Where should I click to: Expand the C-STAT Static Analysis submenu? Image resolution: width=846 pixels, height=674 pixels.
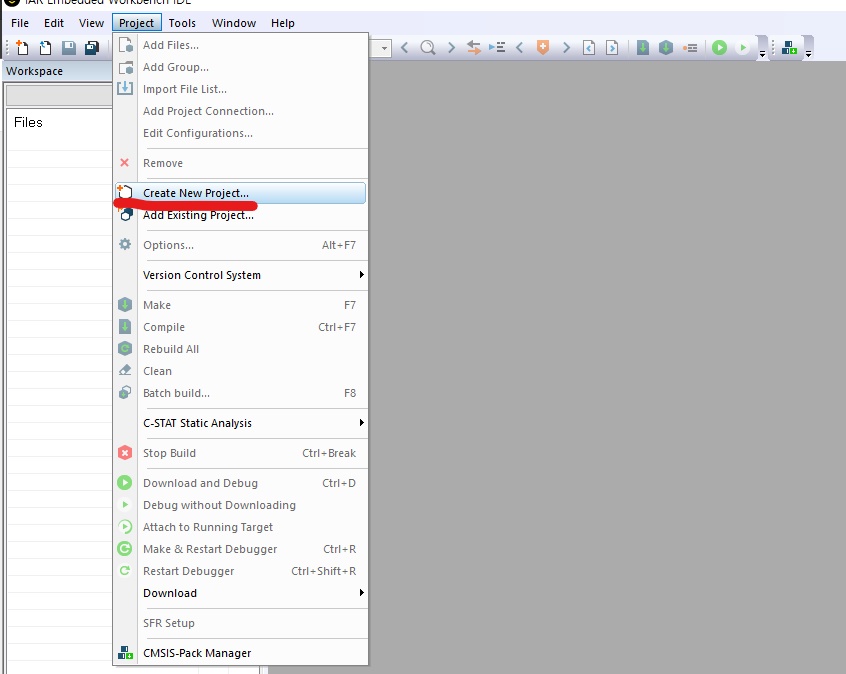pos(241,423)
